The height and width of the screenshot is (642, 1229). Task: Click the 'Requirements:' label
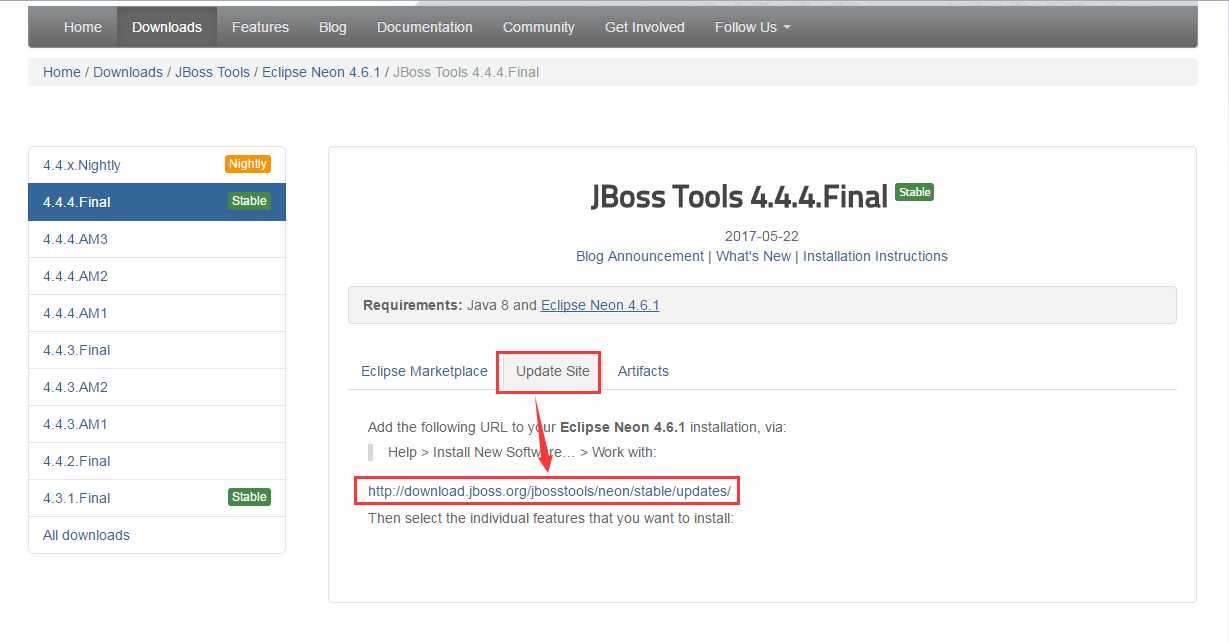click(413, 305)
